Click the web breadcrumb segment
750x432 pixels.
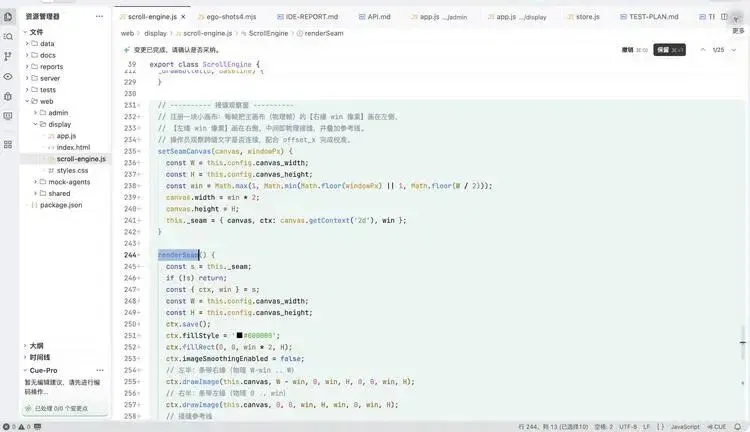(127, 33)
